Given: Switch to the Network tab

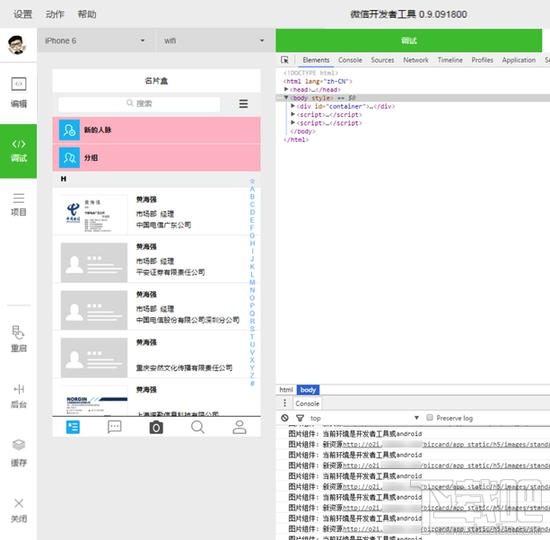Looking at the screenshot, I should point(416,60).
